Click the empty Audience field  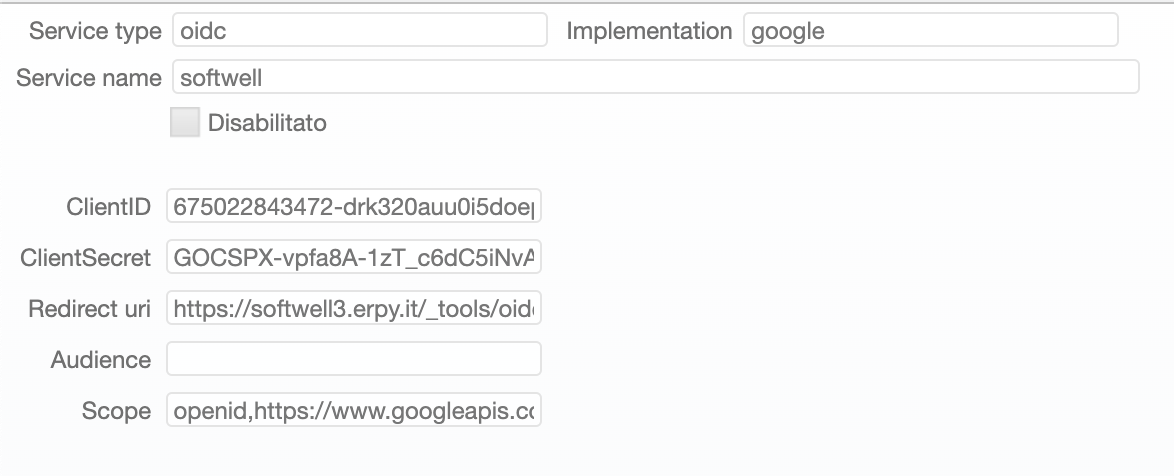click(x=354, y=360)
